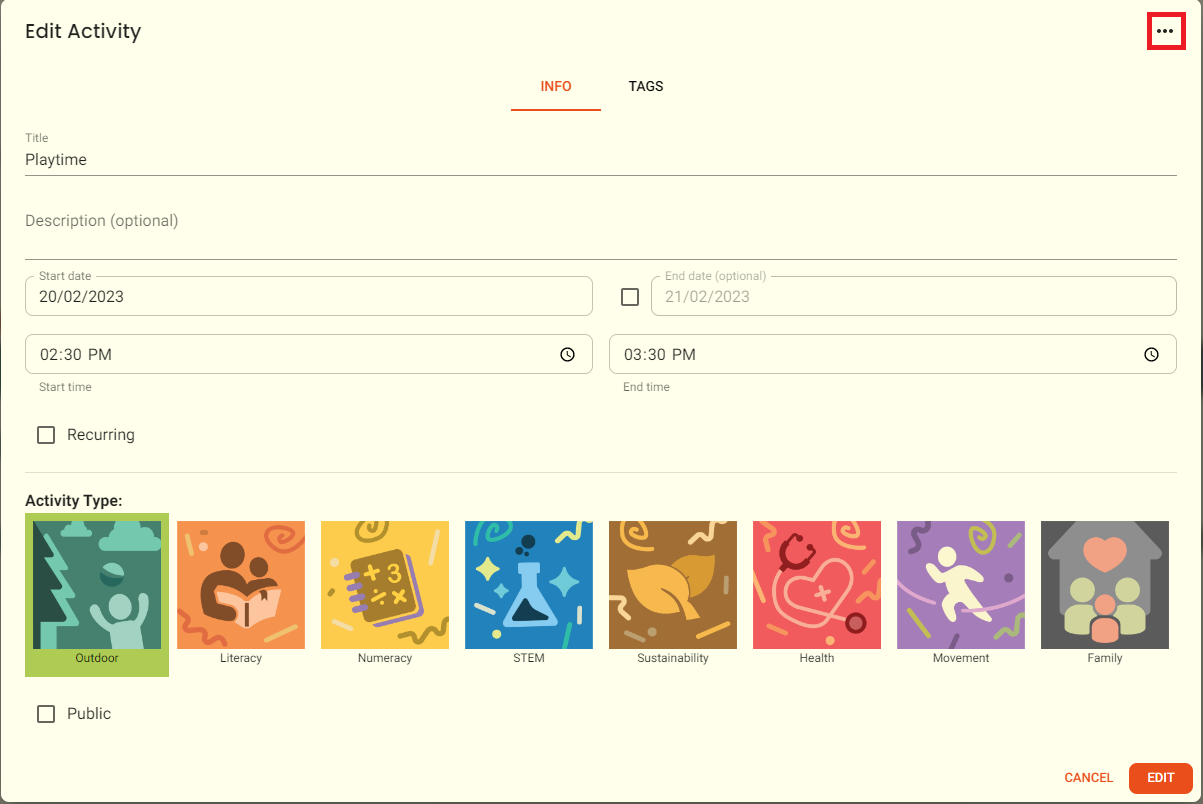Pick the Numeracy activity type icon
1203x804 pixels.
[385, 585]
